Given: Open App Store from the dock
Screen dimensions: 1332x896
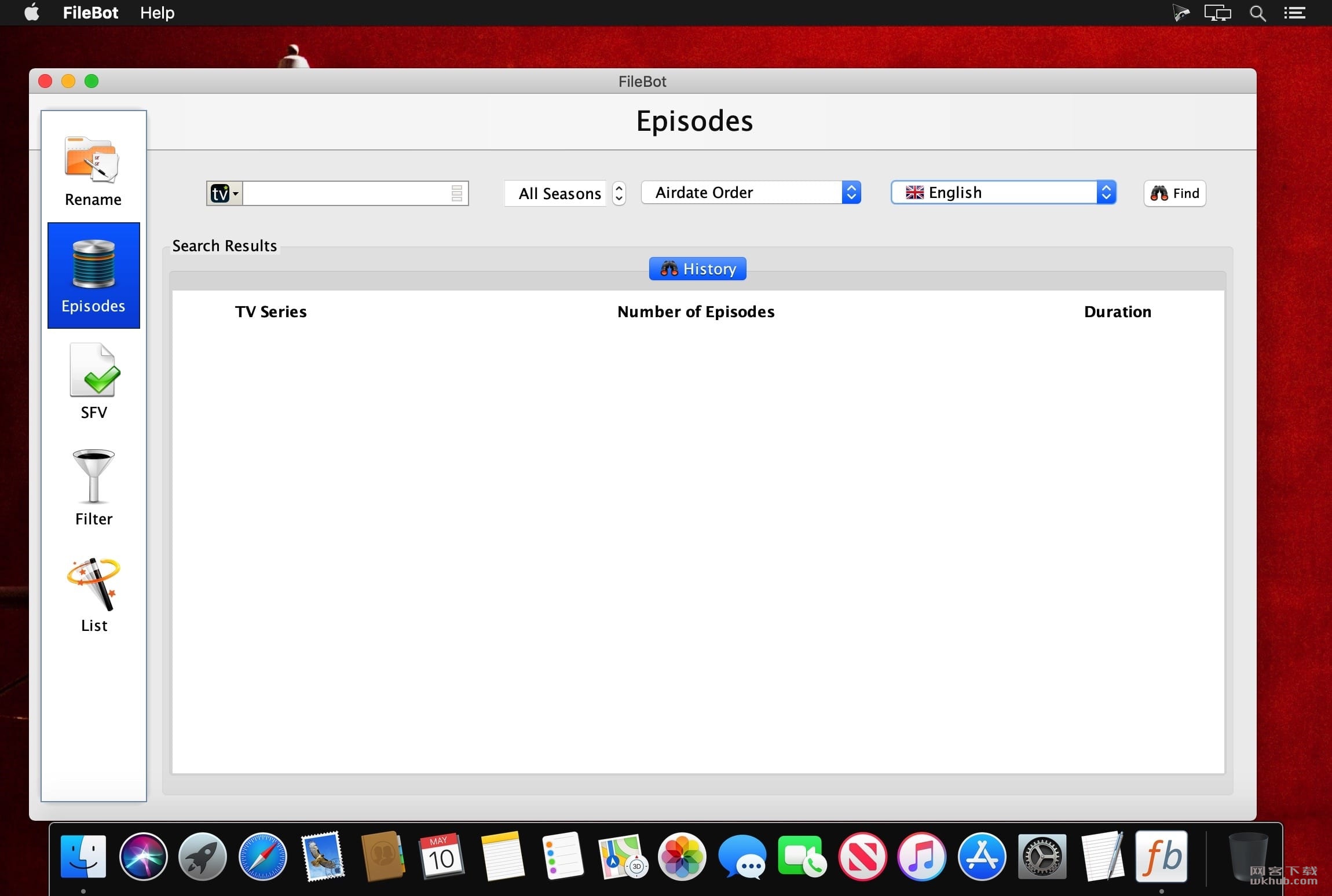Looking at the screenshot, I should 982,856.
